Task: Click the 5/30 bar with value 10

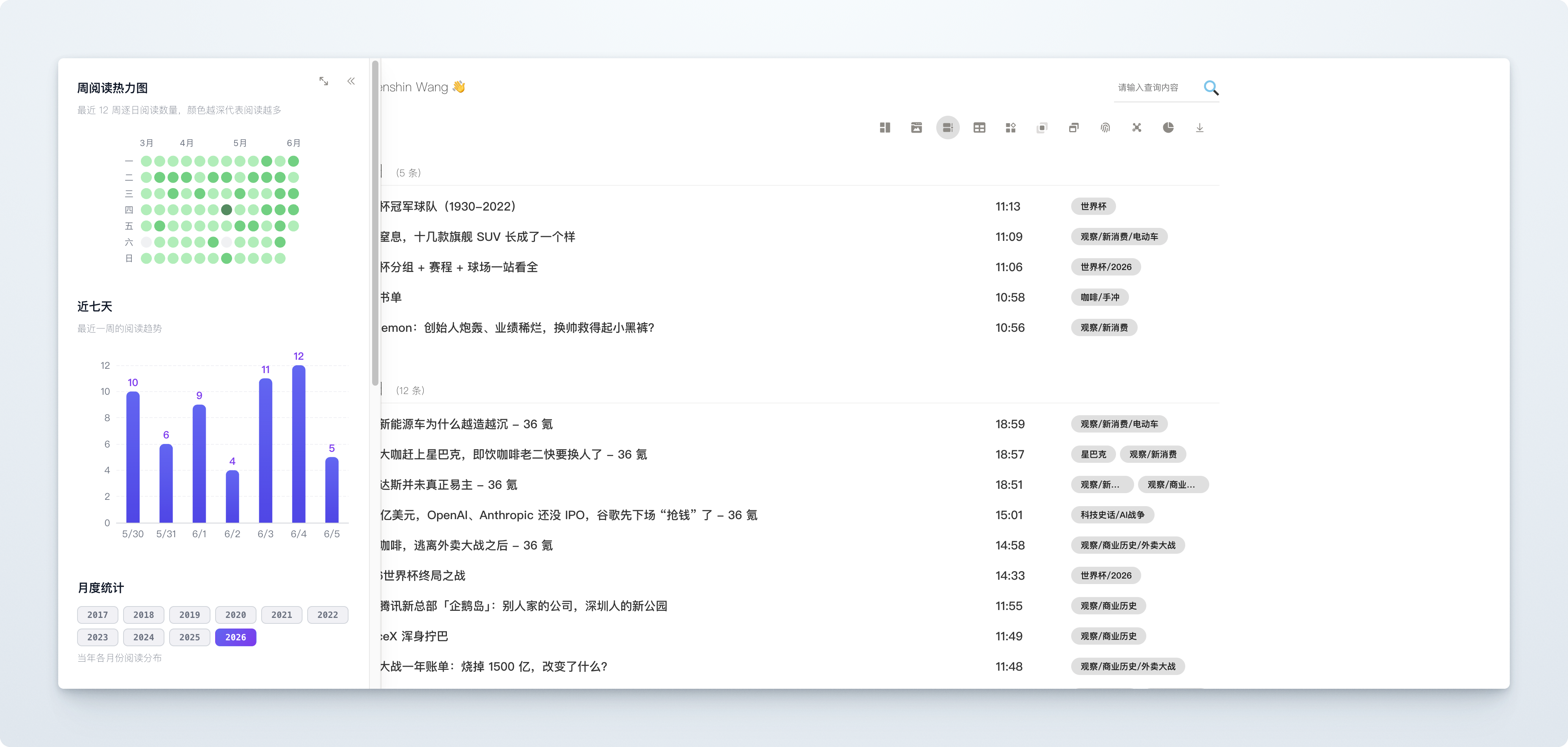Action: click(133, 457)
